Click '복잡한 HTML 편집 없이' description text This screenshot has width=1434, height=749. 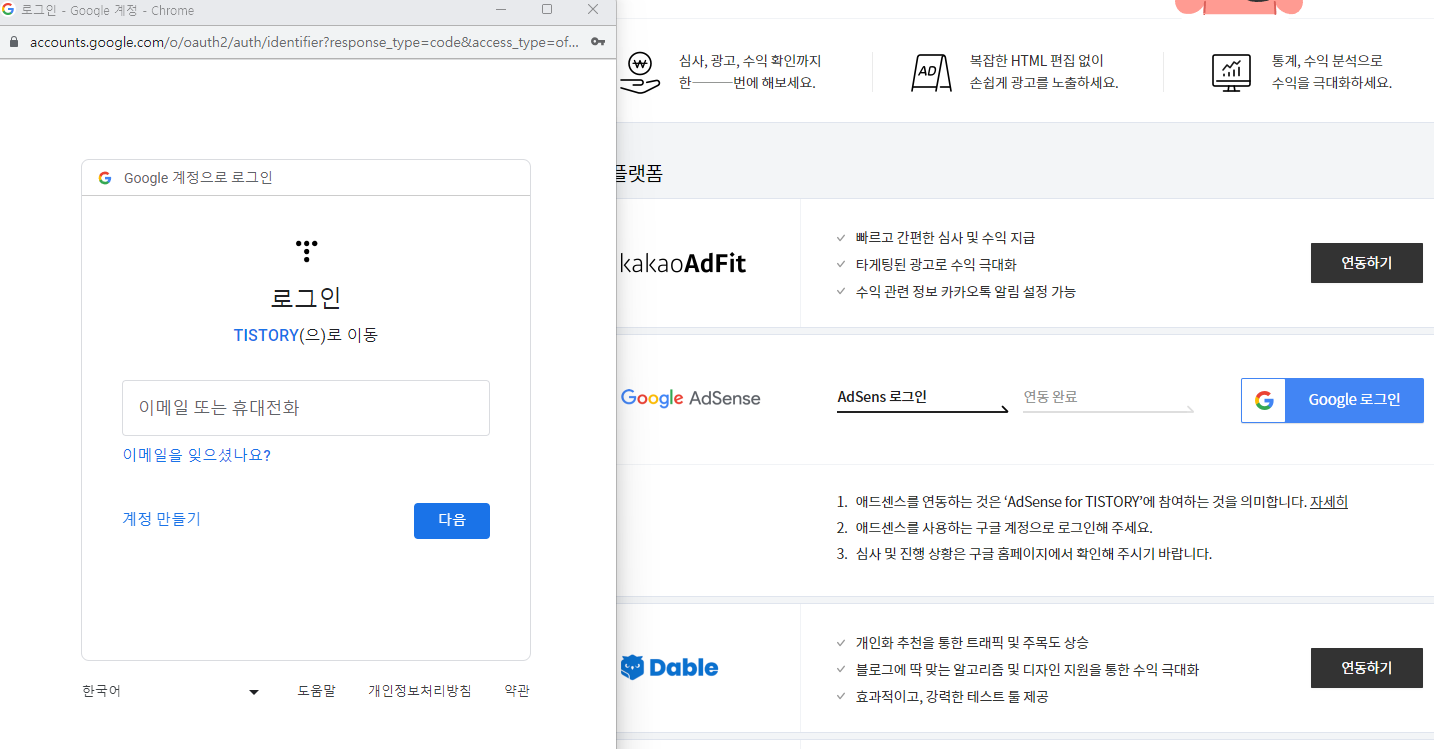pyautogui.click(x=1037, y=61)
